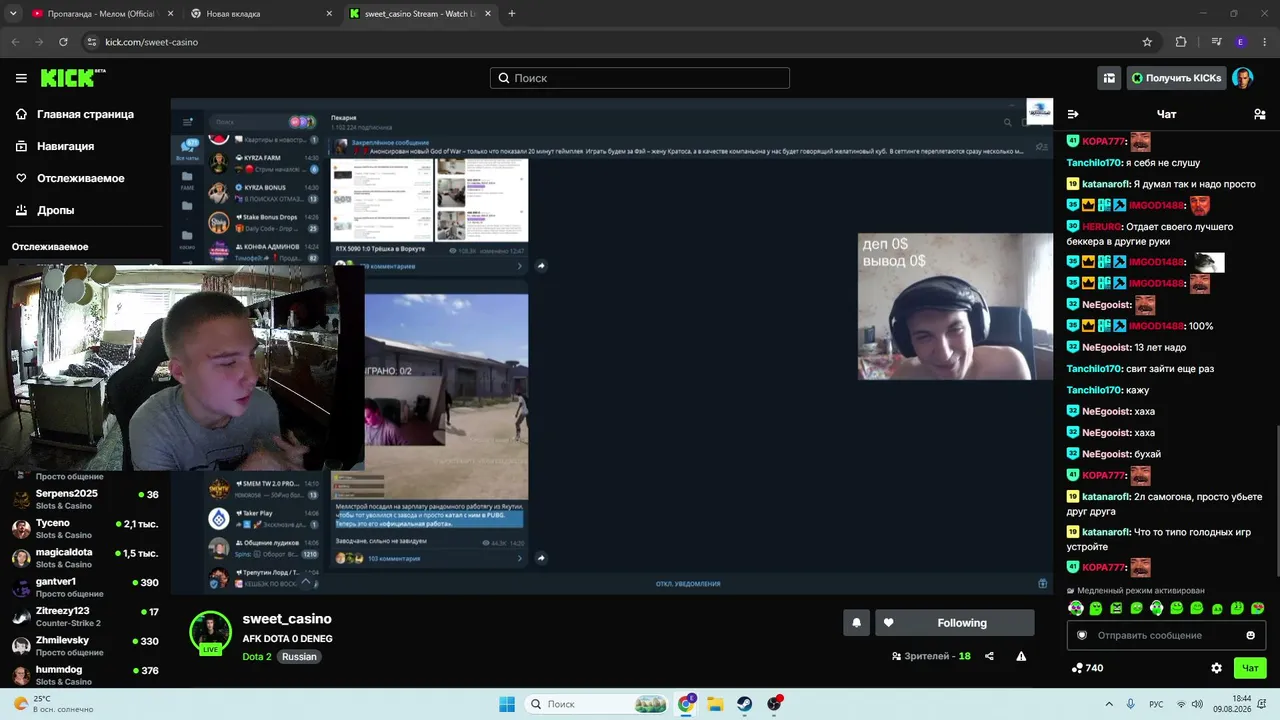Click the viewers count Зрителей - 18
The height and width of the screenshot is (720, 1280).
[x=931, y=656]
